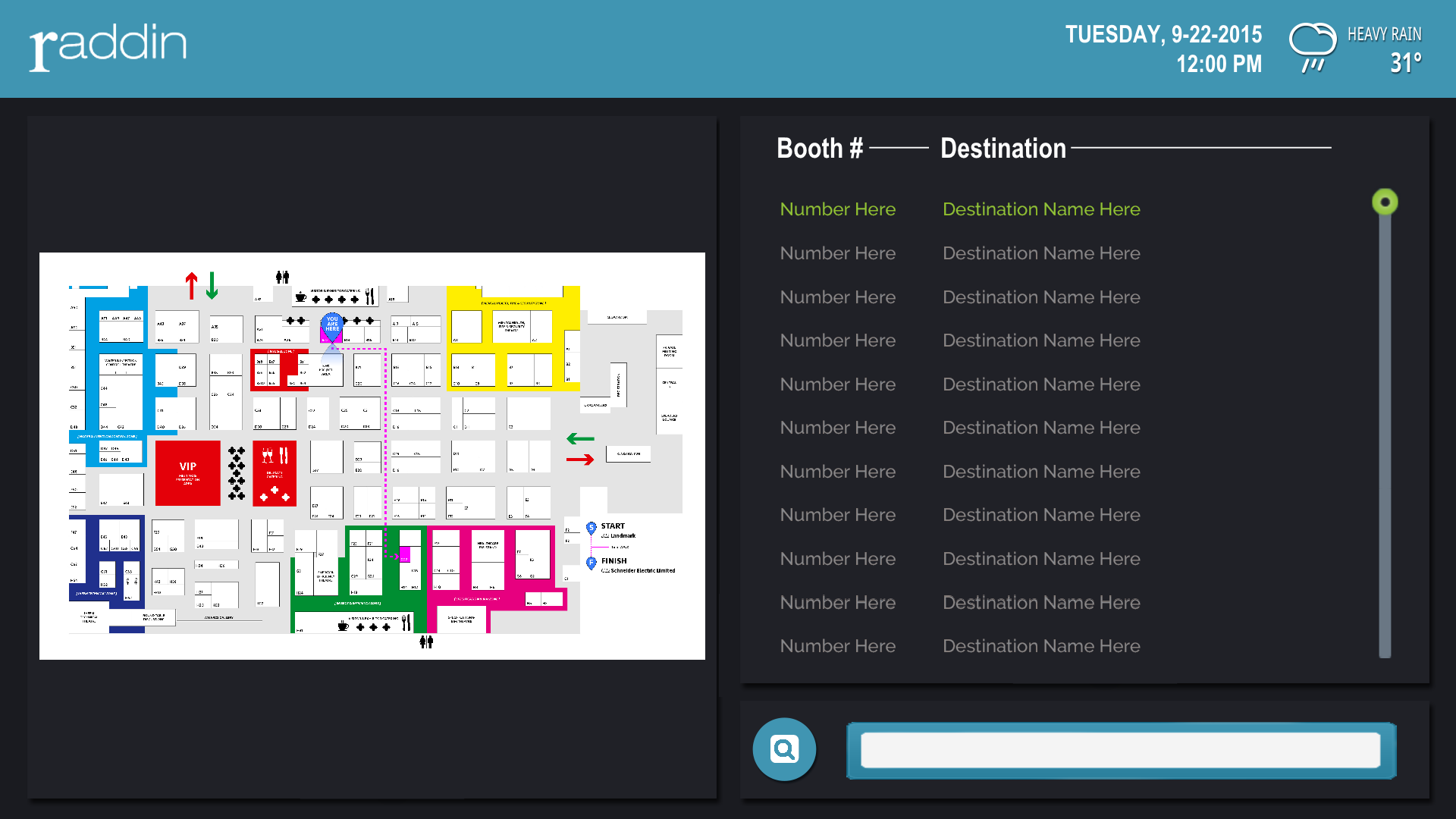
Task: Click the raddin logo
Action: (108, 46)
